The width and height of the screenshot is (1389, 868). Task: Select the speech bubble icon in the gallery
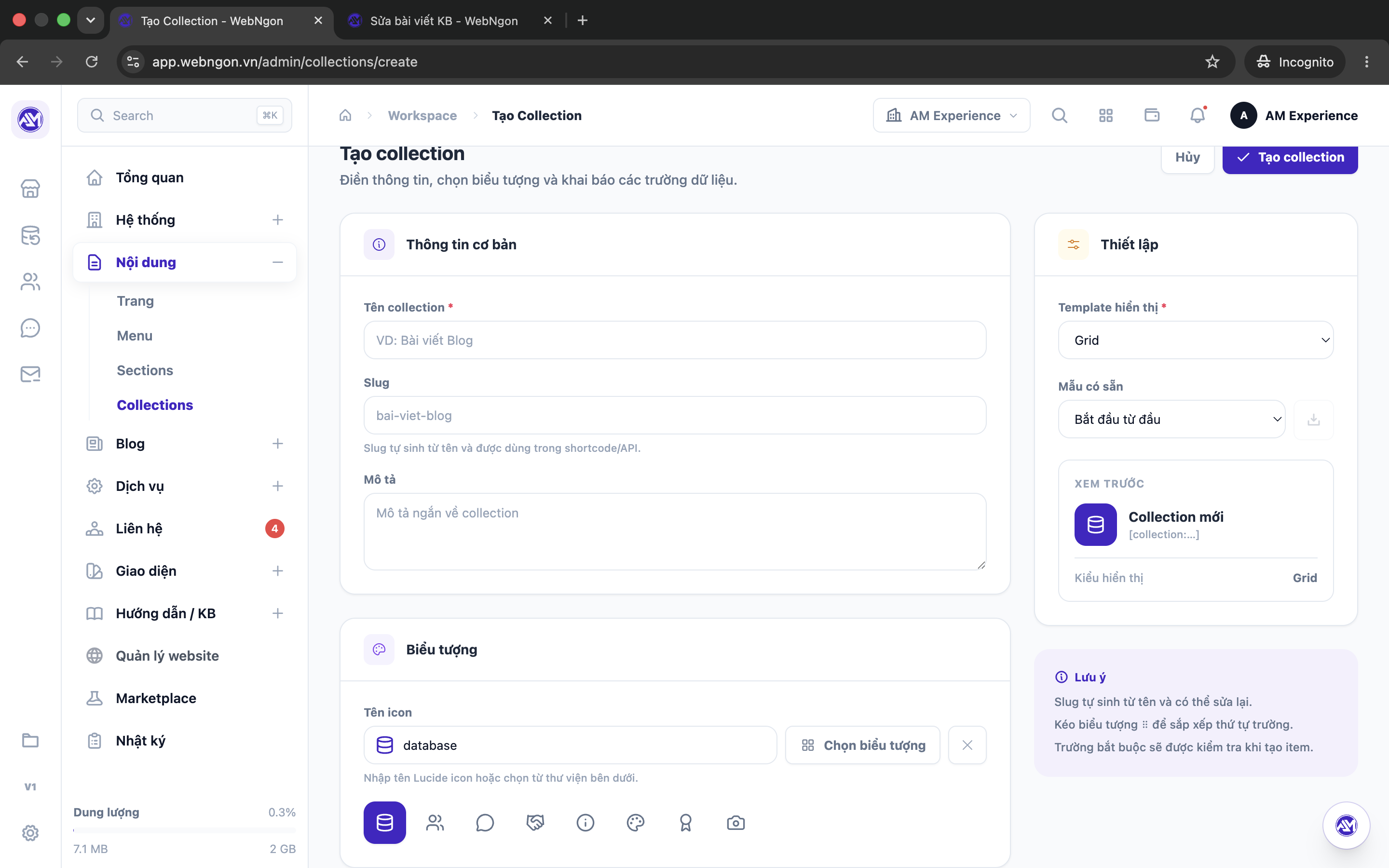(x=485, y=823)
